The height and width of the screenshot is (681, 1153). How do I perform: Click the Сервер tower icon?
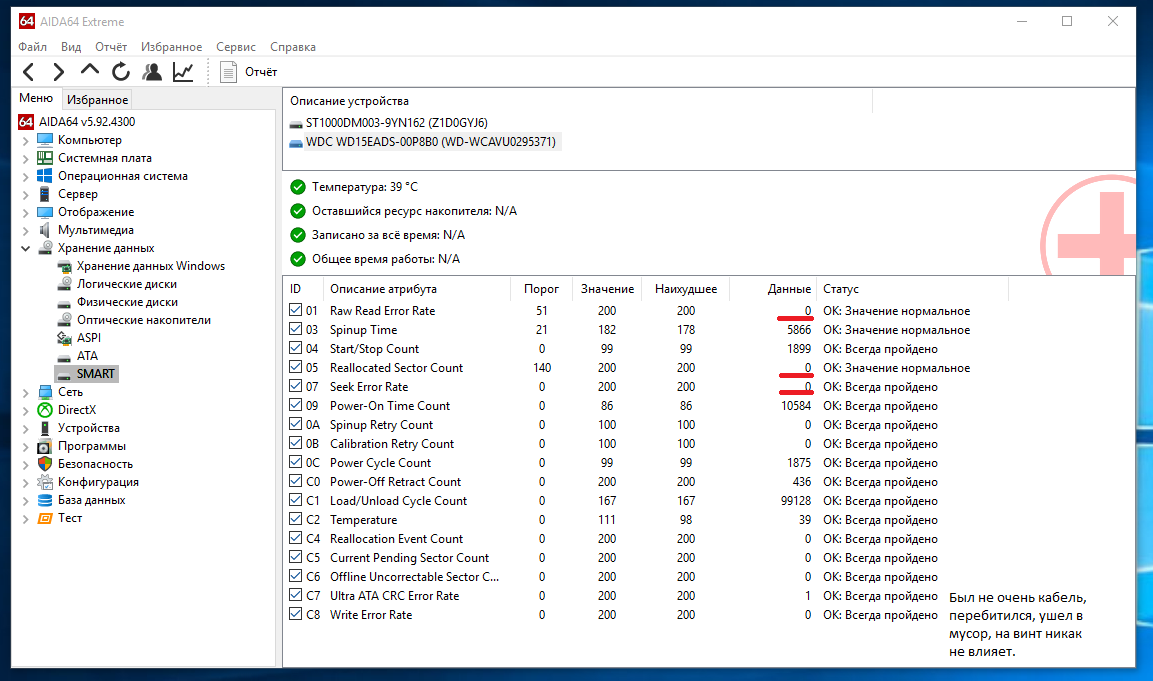pos(45,194)
